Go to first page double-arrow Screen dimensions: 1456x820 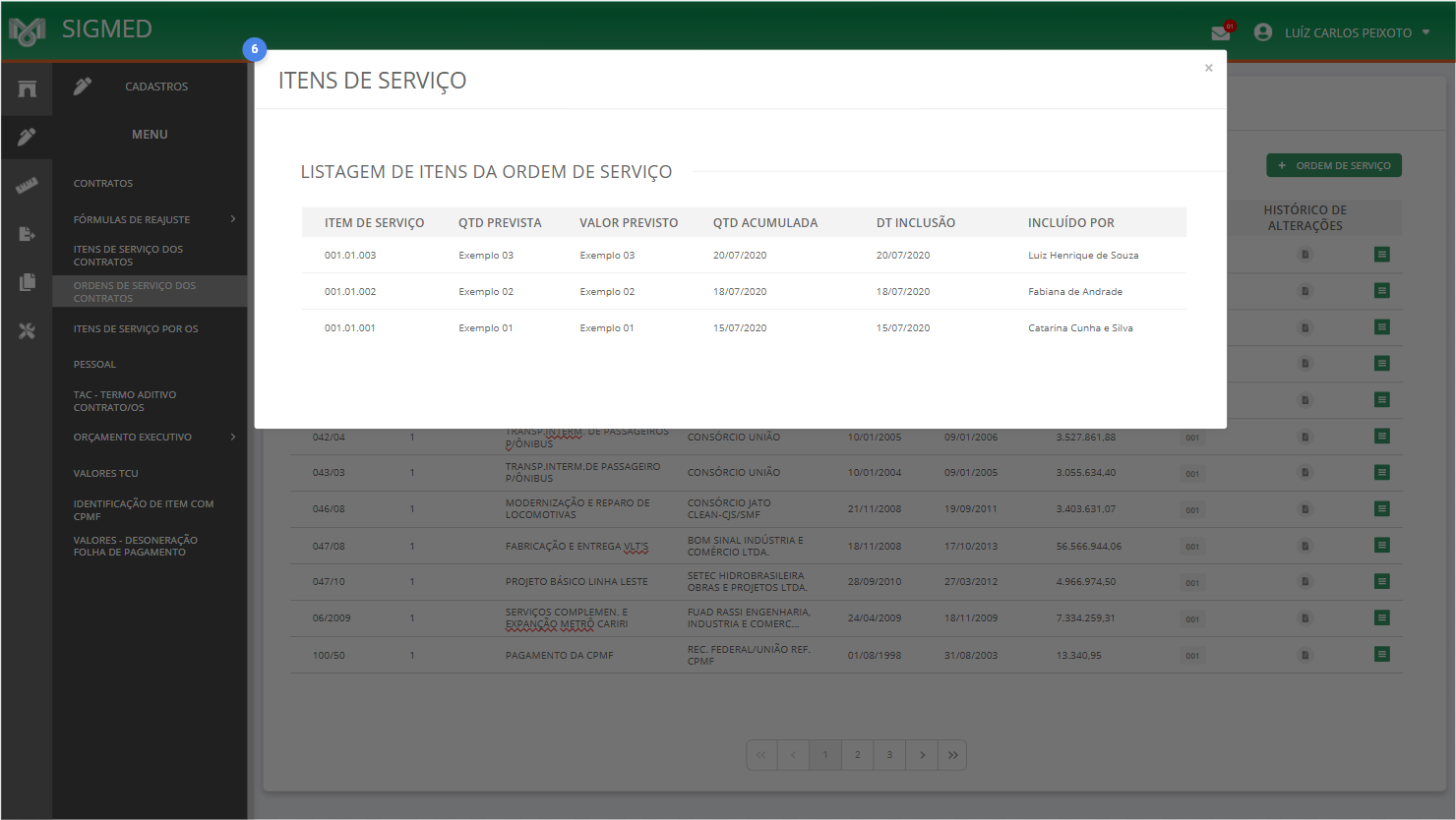click(761, 755)
